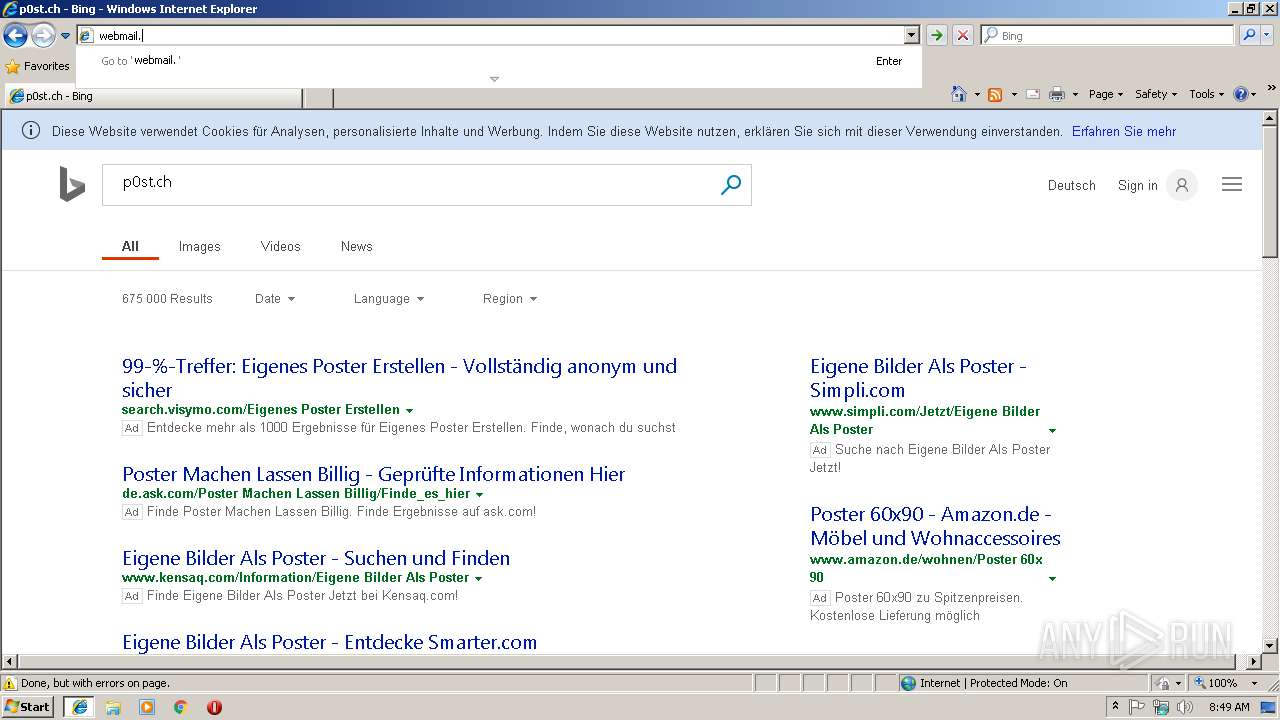Screen dimensions: 1280x720
Task: Switch to the News tab
Action: (x=356, y=246)
